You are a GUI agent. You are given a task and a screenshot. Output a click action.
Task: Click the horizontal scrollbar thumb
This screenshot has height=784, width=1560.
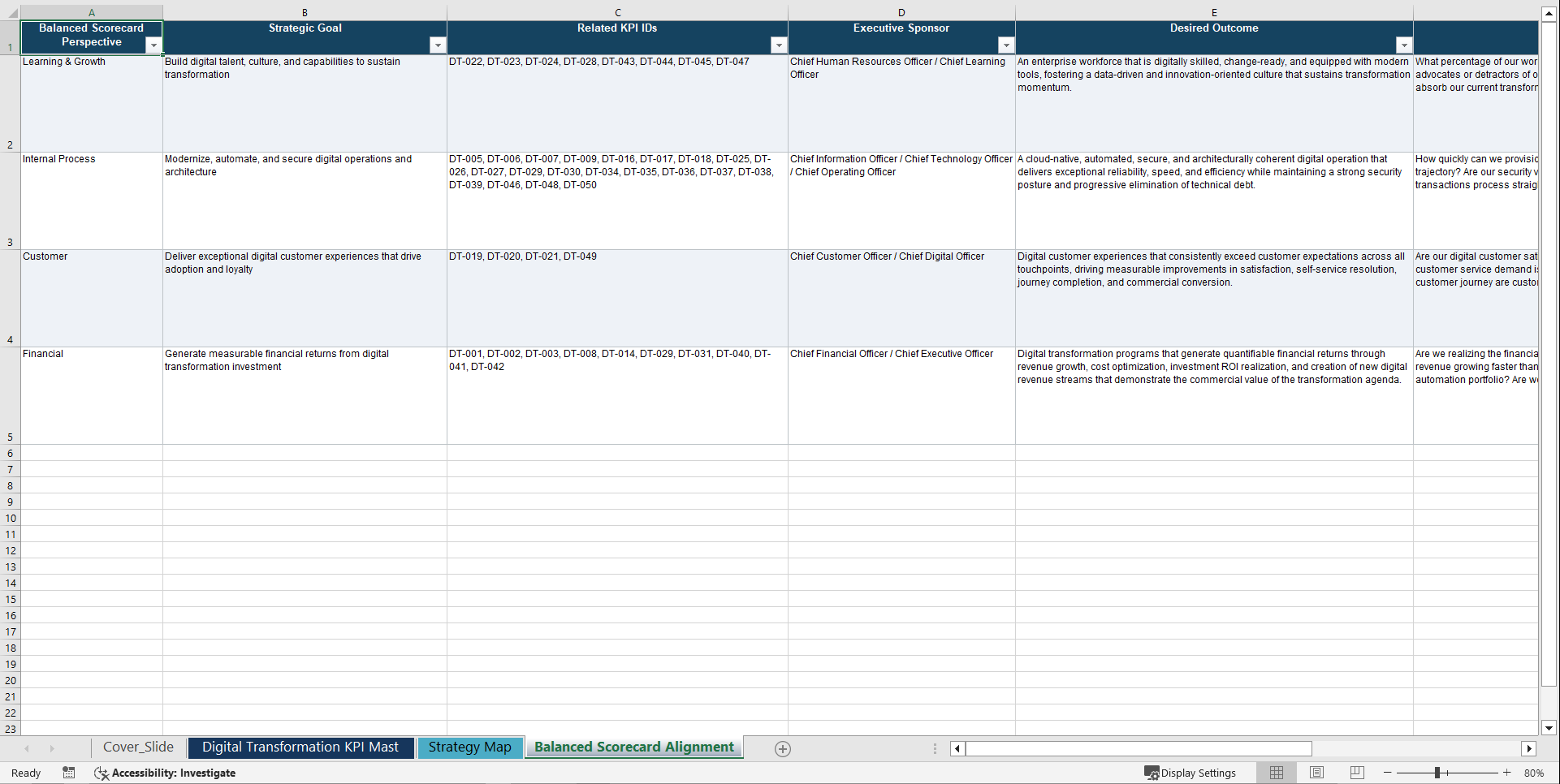click(1139, 748)
